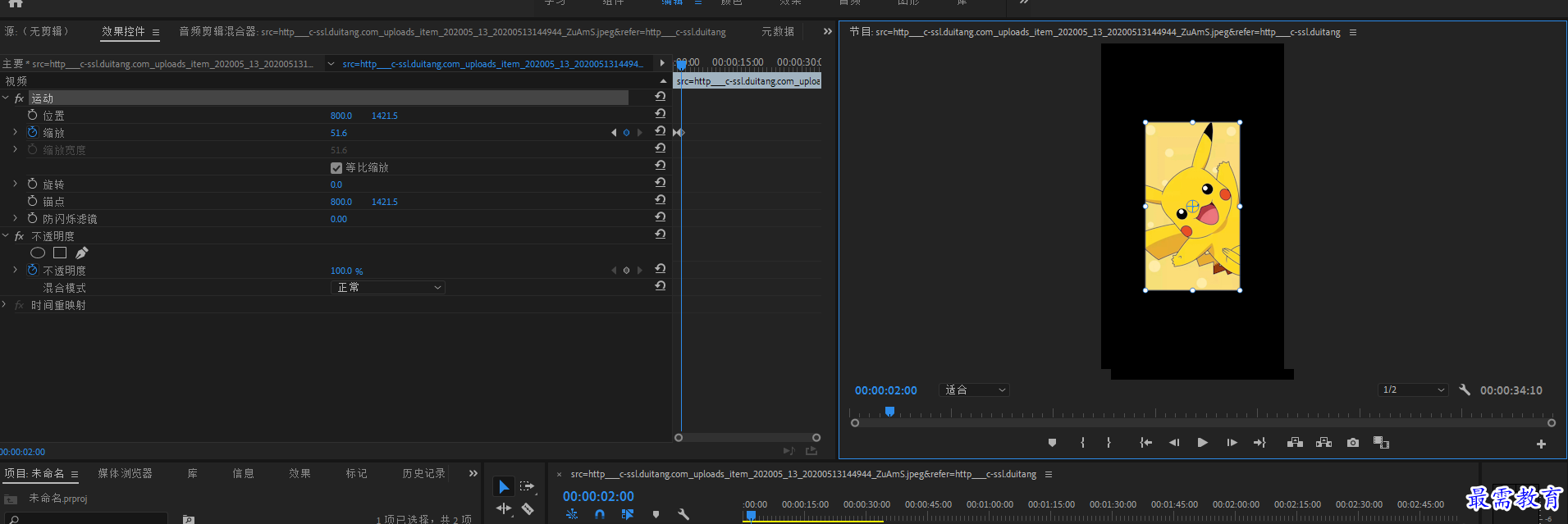Click the Mark Out button
Viewport: 1568px width, 524px height.
pos(1109,443)
